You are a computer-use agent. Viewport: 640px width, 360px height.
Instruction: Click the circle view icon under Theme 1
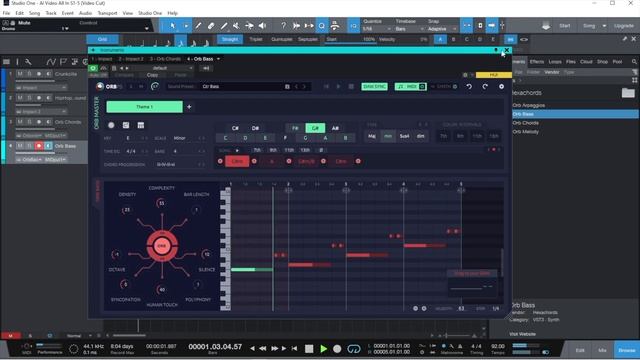click(x=111, y=125)
